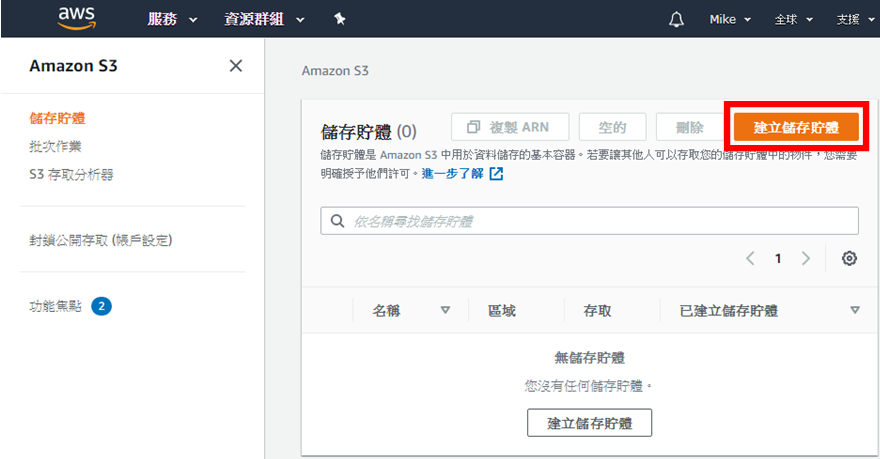This screenshot has height=459, width=880.
Task: Open 批次作業 in the sidebar
Action: 55,146
